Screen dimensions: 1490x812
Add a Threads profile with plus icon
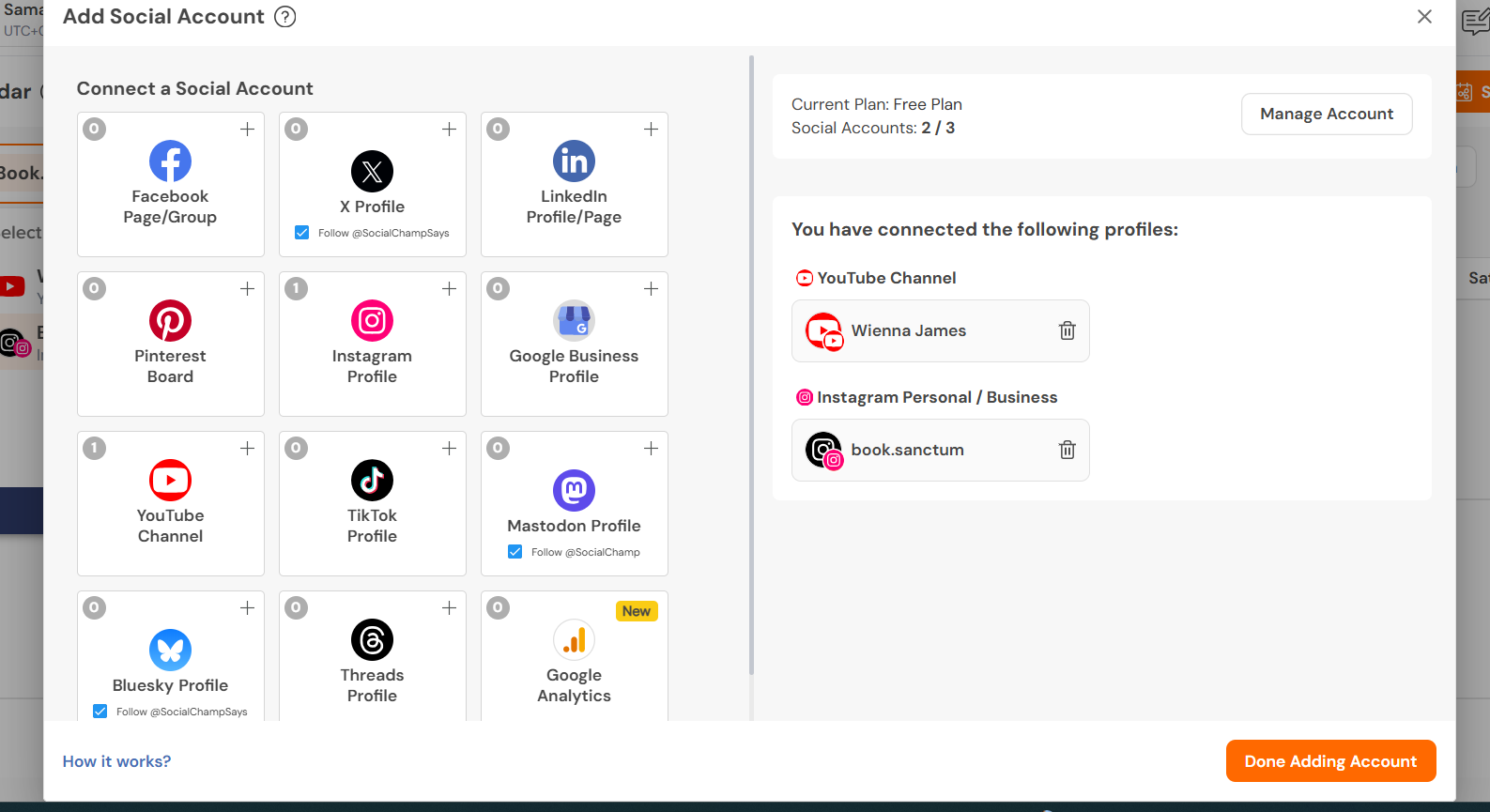[449, 608]
